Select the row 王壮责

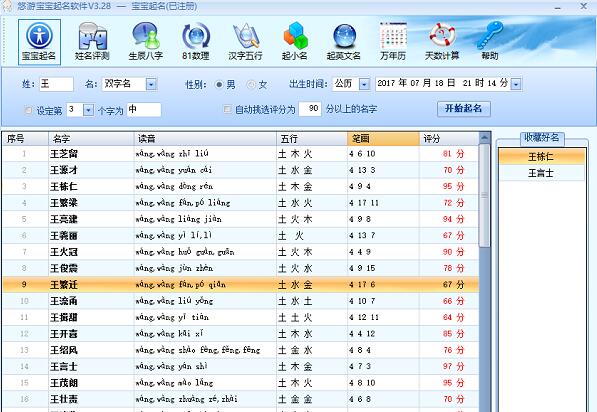[x=241, y=399]
